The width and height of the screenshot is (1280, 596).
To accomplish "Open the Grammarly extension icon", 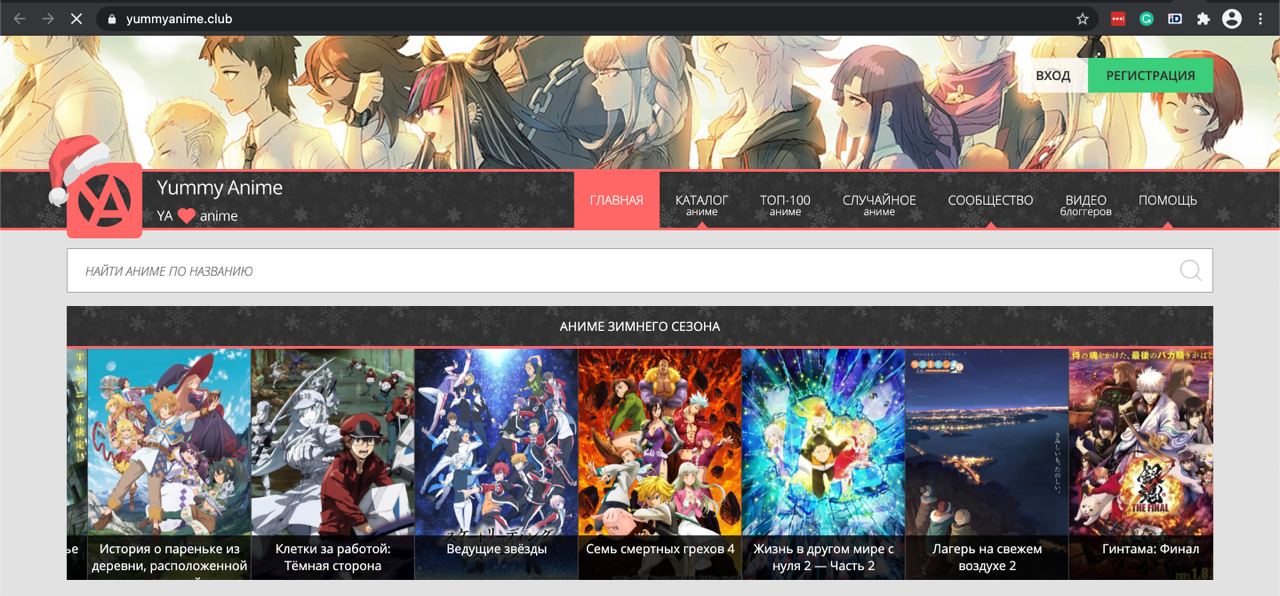I will coord(1147,19).
